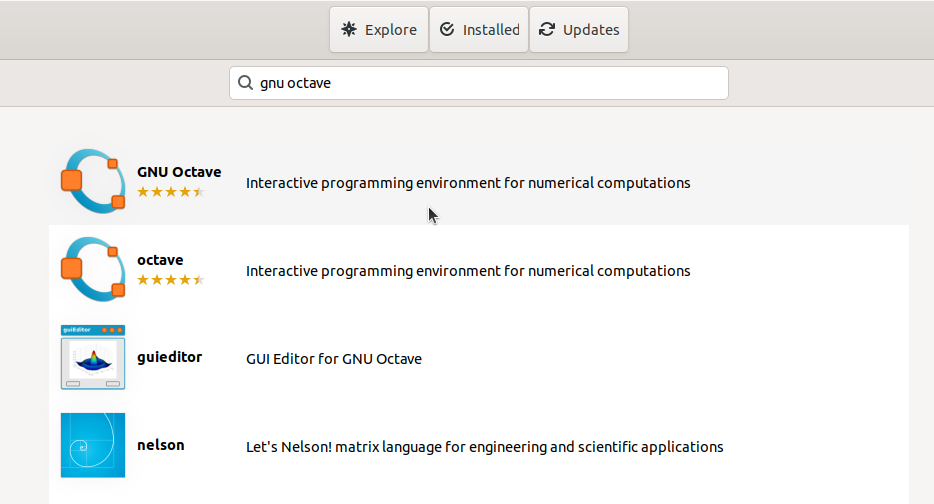The width and height of the screenshot is (934, 504).
Task: Switch to the Installed tab
Action: pyautogui.click(x=479, y=30)
